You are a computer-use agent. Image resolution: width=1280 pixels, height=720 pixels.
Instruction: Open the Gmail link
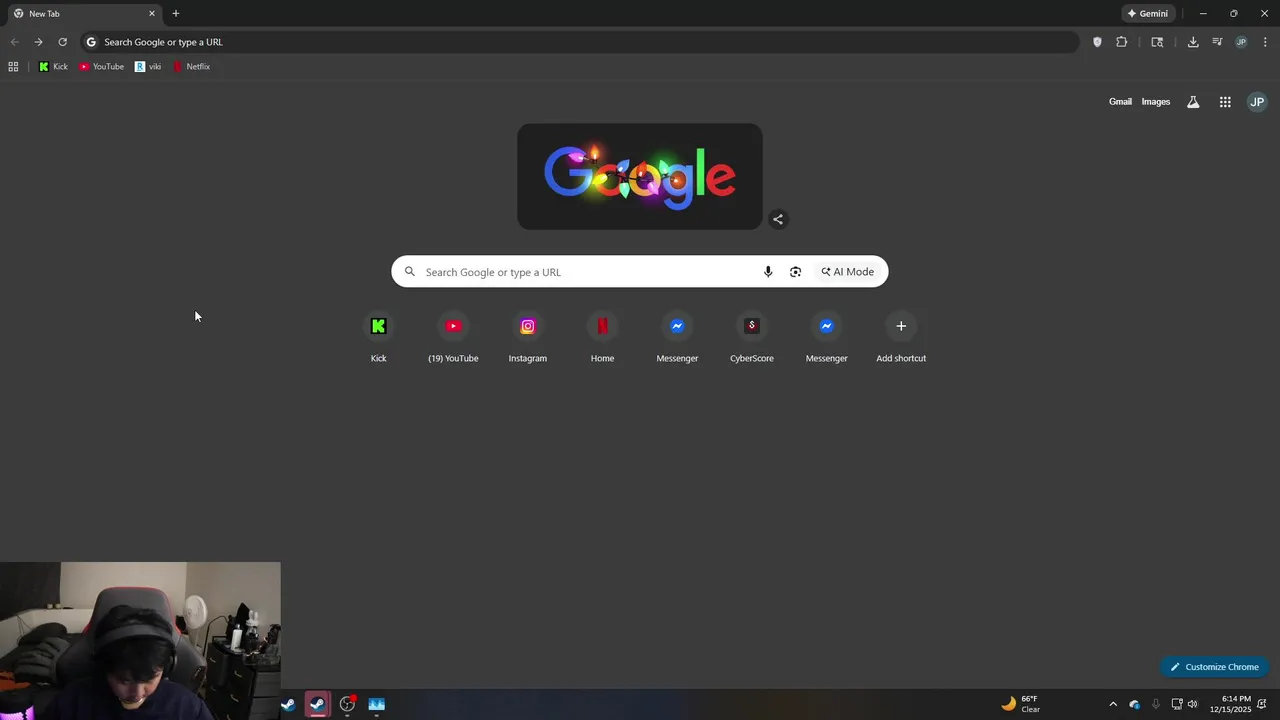tap(1120, 102)
